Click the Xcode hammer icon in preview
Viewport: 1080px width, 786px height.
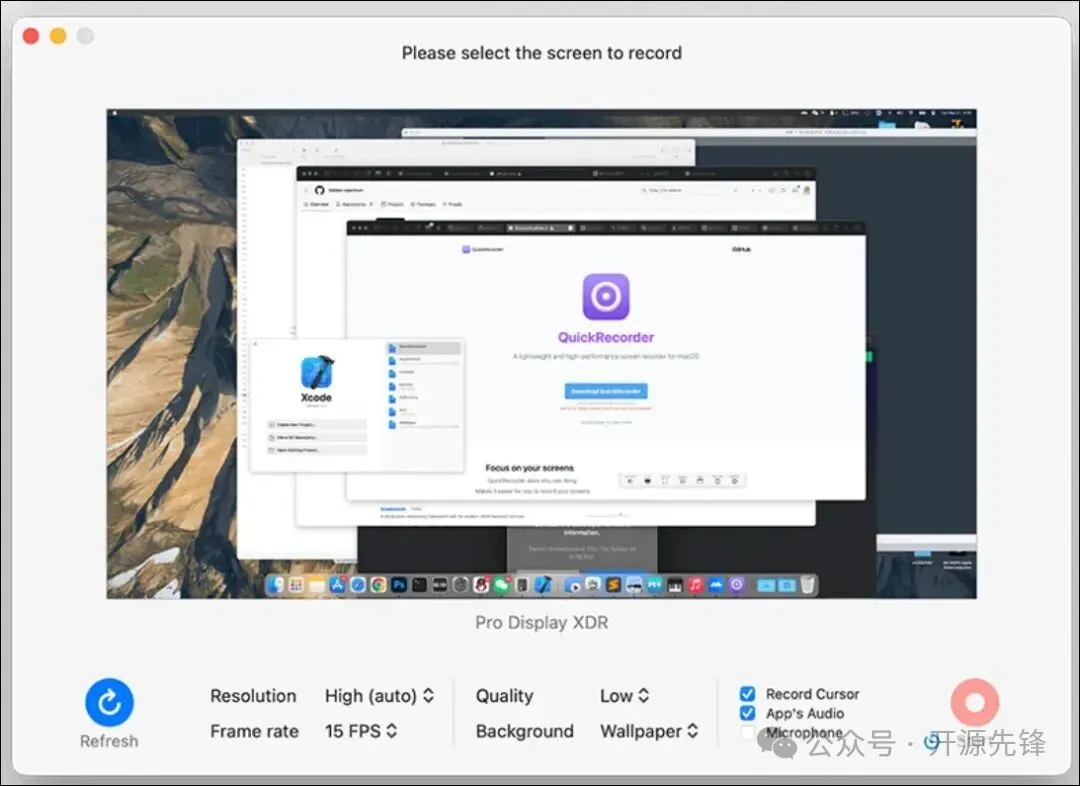(x=317, y=373)
